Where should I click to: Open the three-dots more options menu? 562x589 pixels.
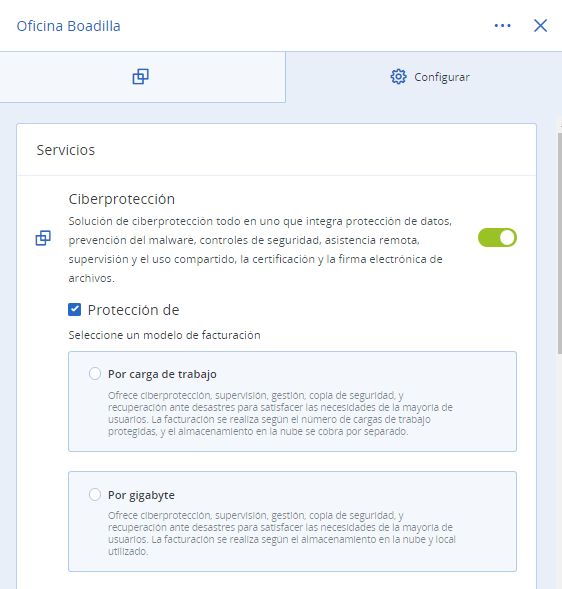pyautogui.click(x=502, y=26)
